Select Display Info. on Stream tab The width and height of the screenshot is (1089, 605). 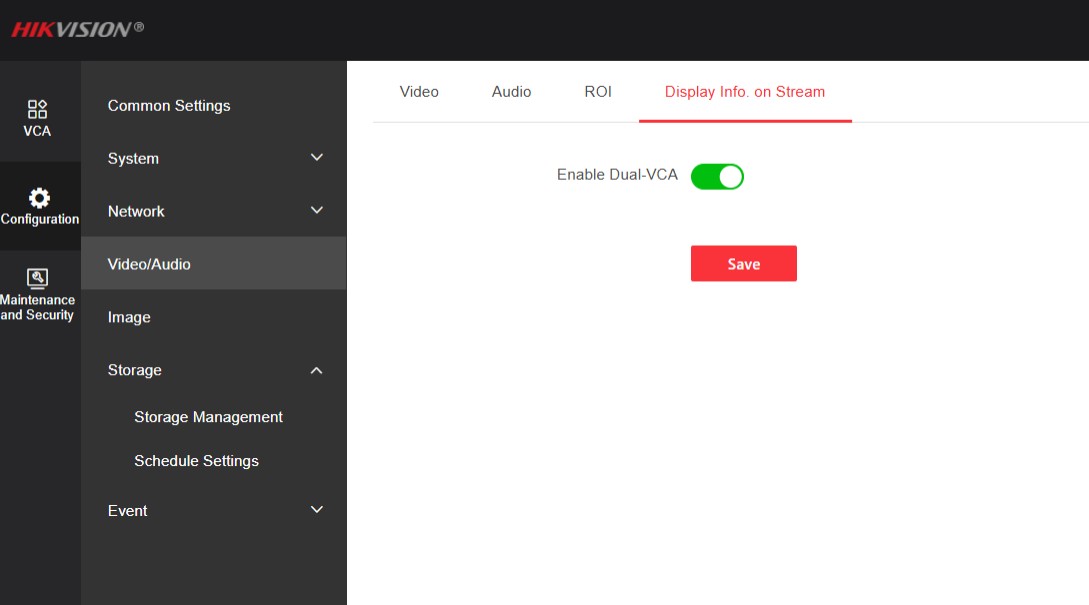click(x=745, y=92)
